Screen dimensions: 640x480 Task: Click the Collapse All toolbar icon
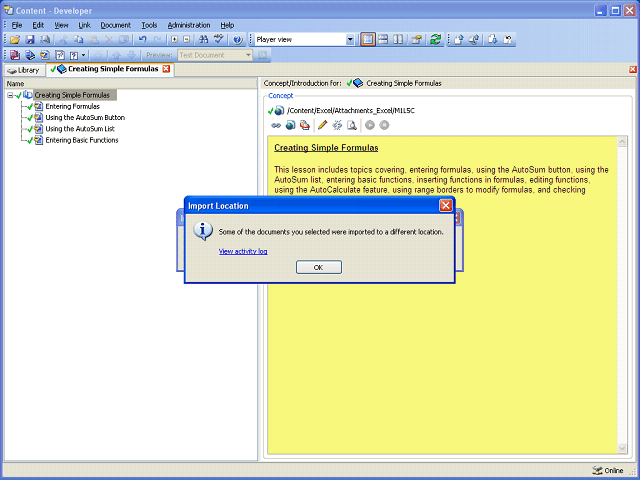click(x=187, y=40)
